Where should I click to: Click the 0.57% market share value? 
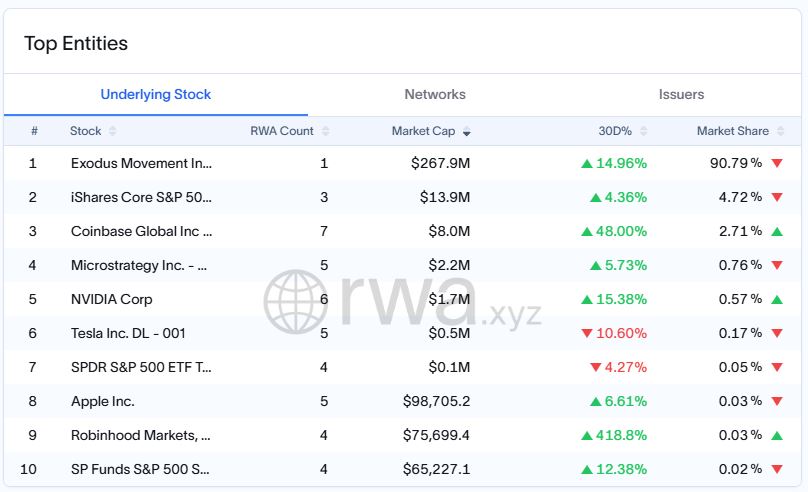point(740,299)
